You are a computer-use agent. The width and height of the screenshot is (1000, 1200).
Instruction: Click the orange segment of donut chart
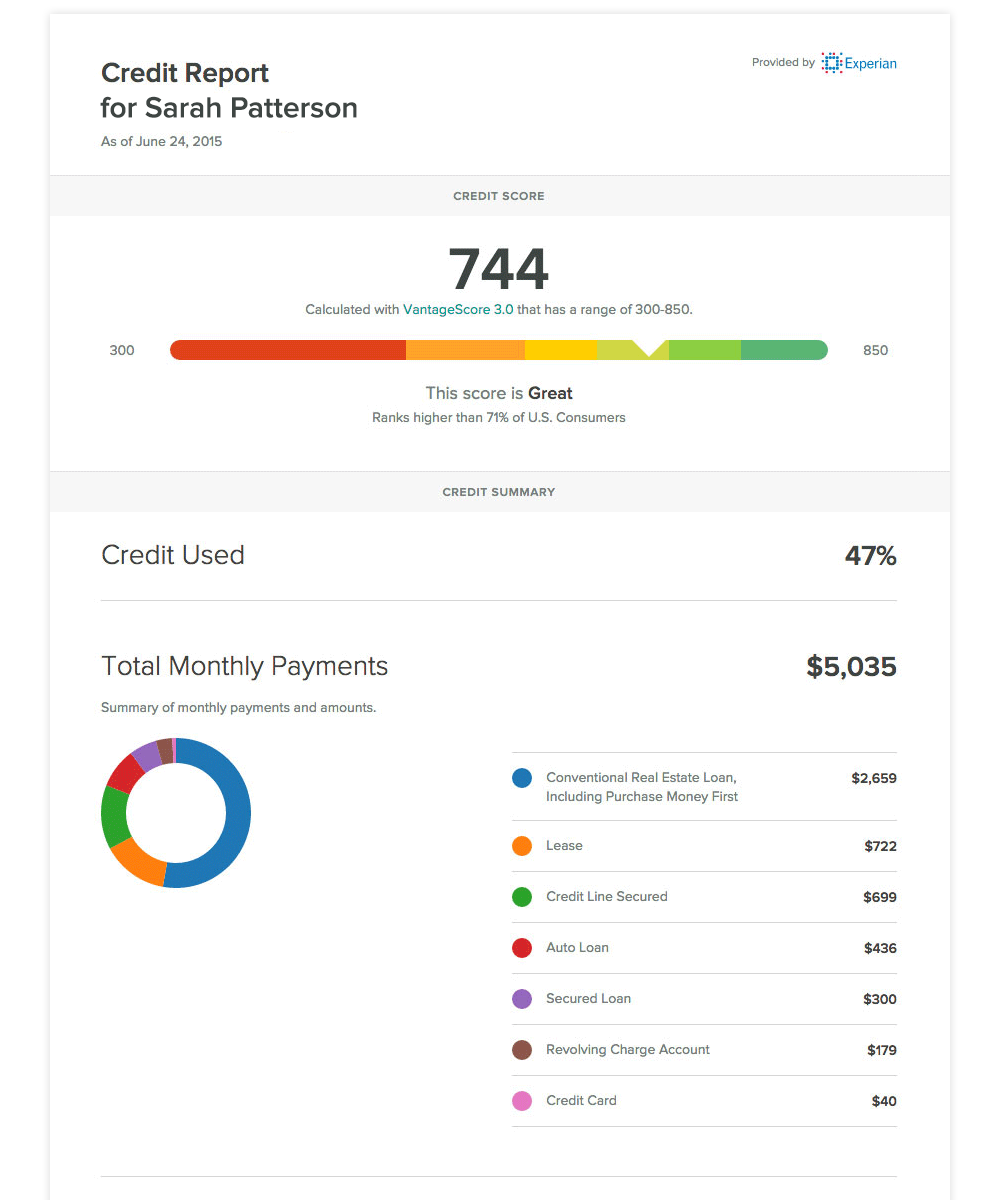137,864
